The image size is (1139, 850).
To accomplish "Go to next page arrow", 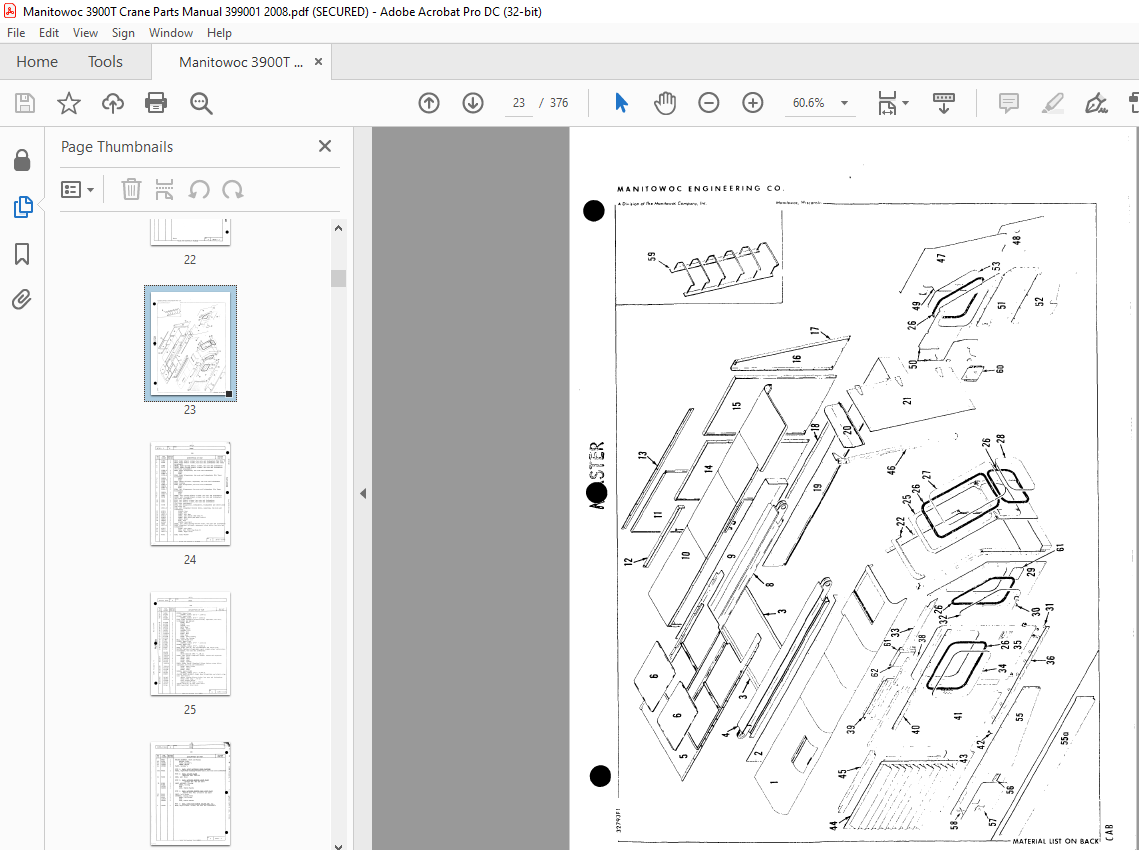I will coord(473,103).
